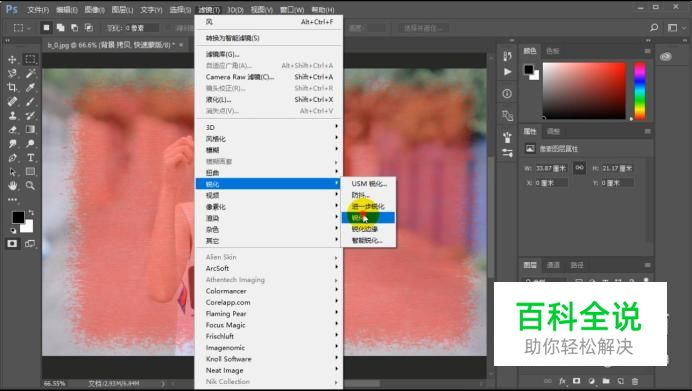Image resolution: width=692 pixels, height=391 pixels.
Task: Pick a color in the Color panel field
Action: pos(584,91)
